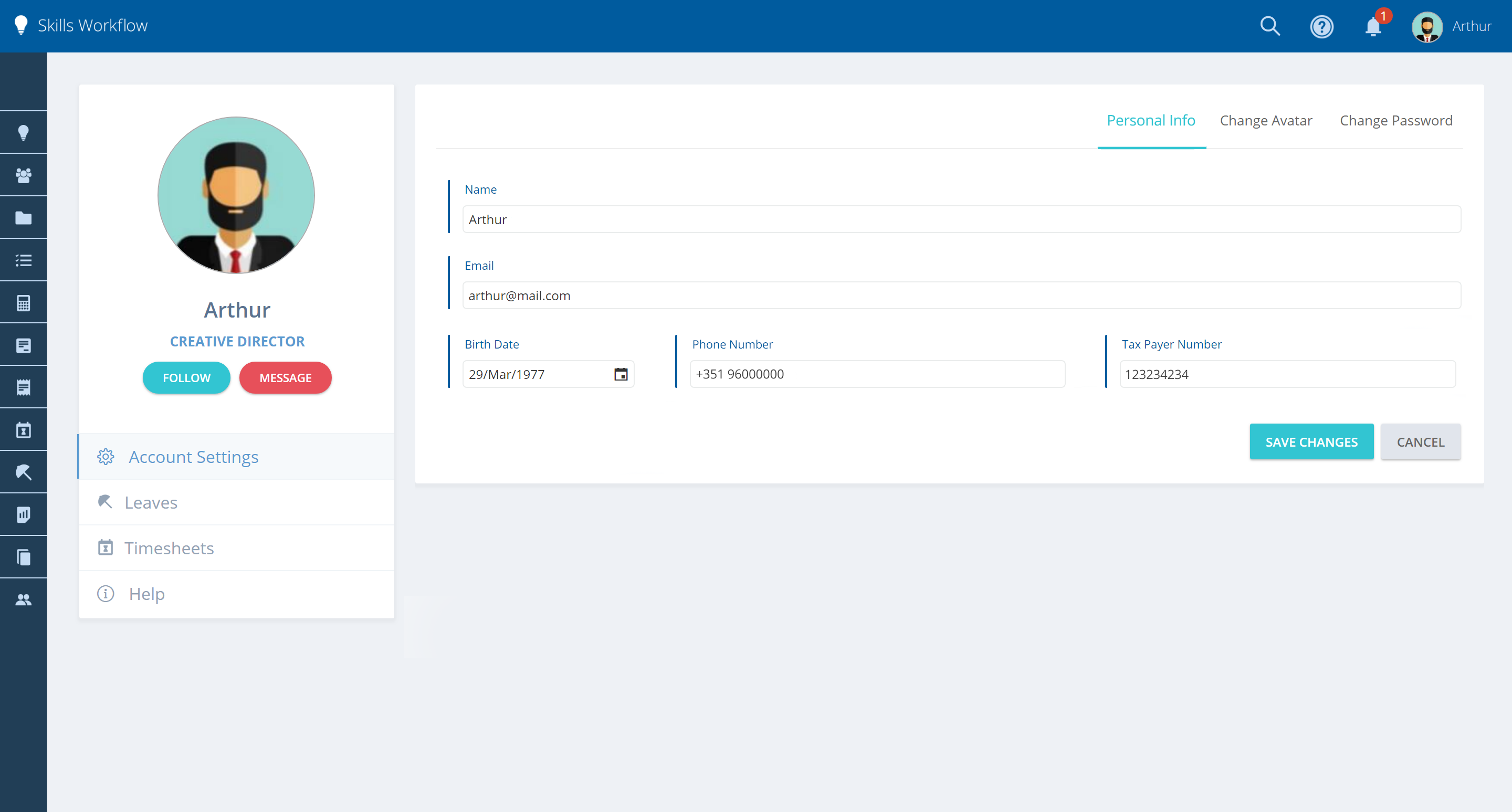Open the team group icon in sidebar
The image size is (1512, 812).
pyautogui.click(x=24, y=175)
